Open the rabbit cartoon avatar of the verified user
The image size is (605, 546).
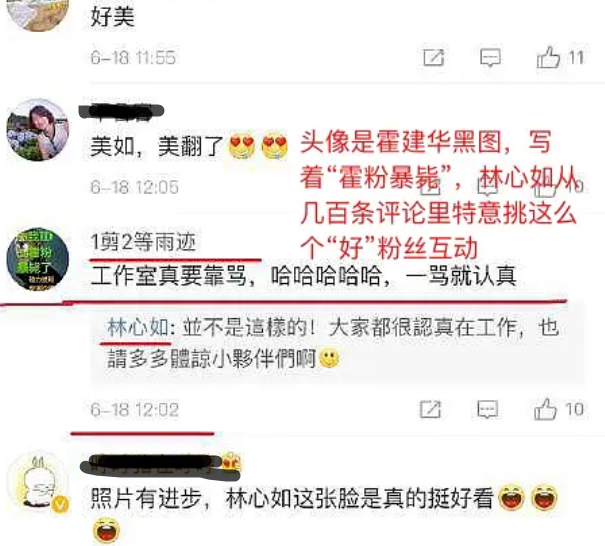tap(37, 481)
